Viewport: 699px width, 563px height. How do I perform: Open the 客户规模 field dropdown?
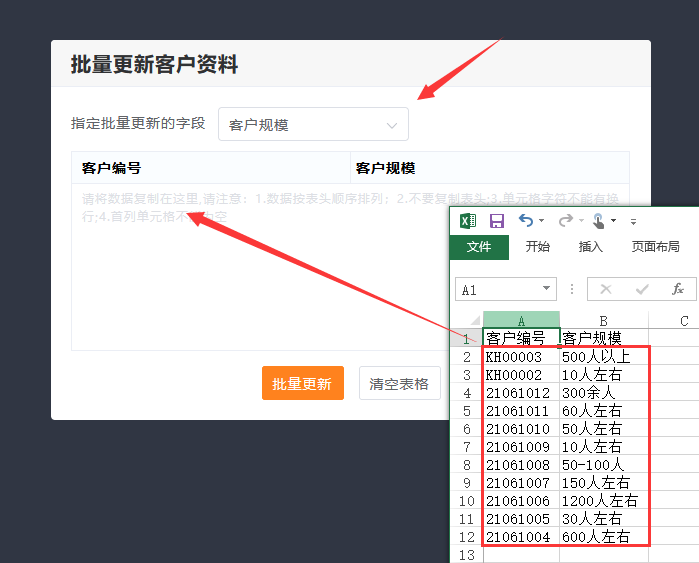click(313, 125)
